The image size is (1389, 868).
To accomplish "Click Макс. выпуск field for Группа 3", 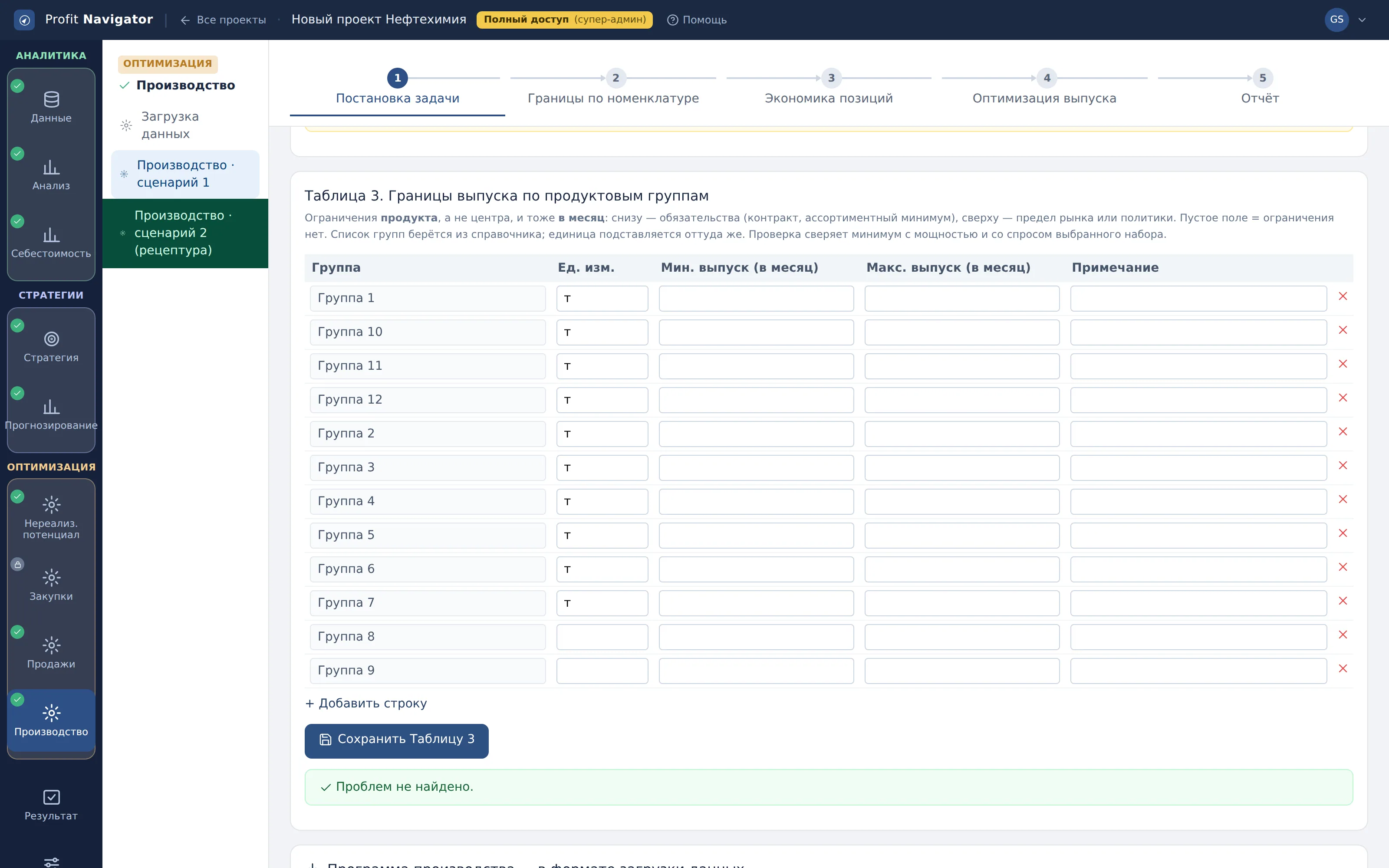I will [x=962, y=468].
